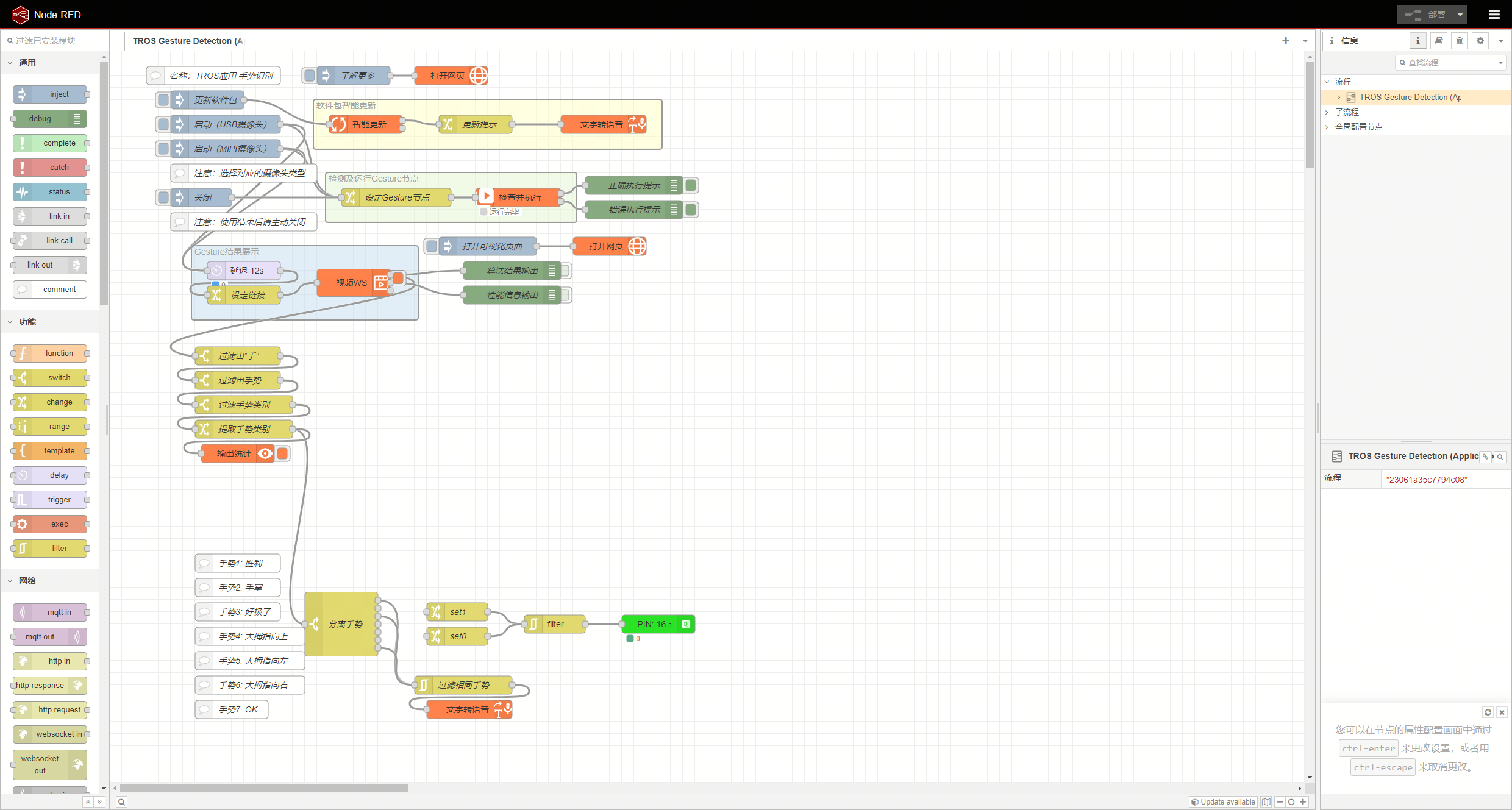Trigger the 启动 (USB摄像头) inject button
1512x810 pixels.
pos(163,124)
